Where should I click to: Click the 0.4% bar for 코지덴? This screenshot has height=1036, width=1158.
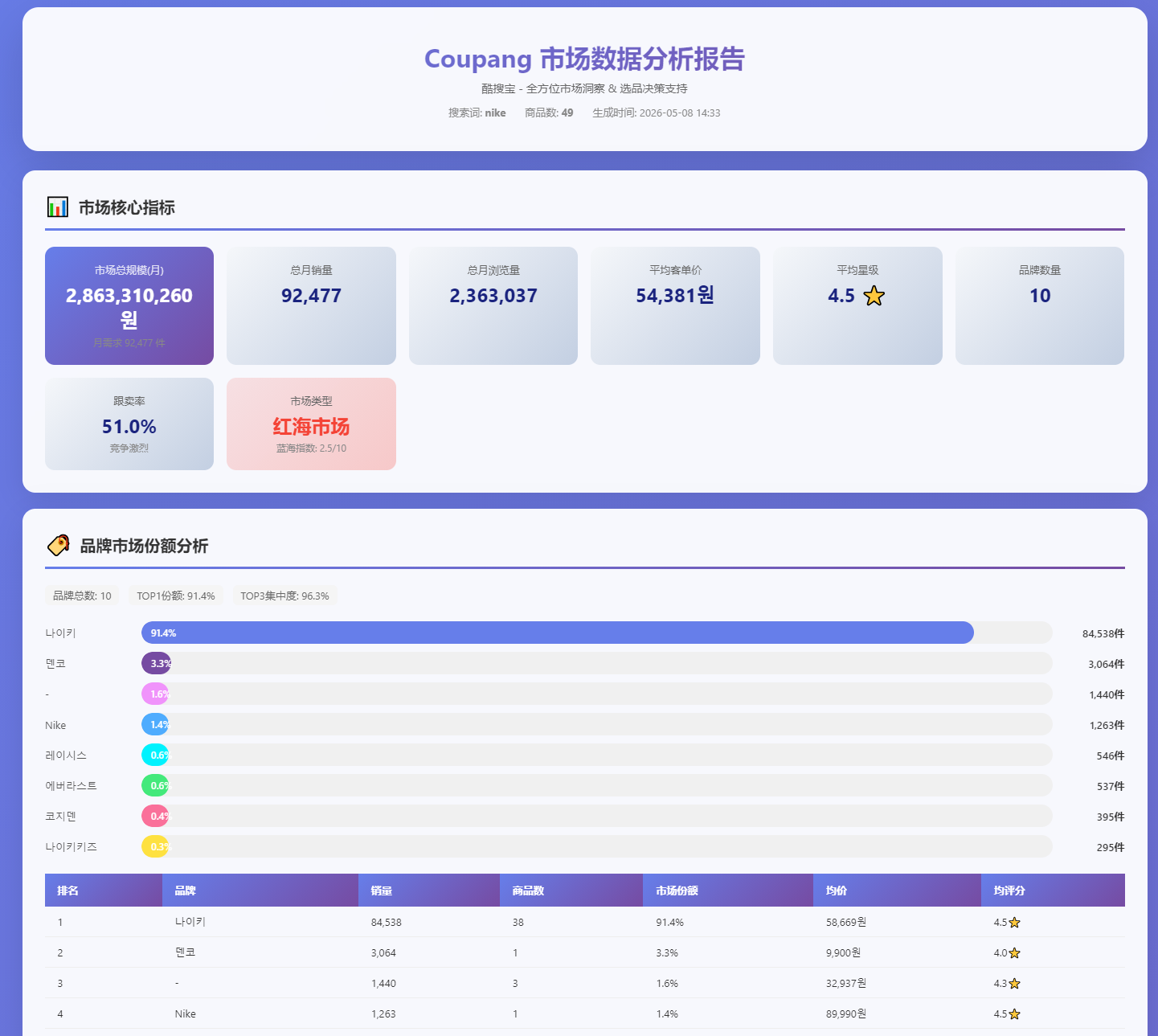[155, 816]
